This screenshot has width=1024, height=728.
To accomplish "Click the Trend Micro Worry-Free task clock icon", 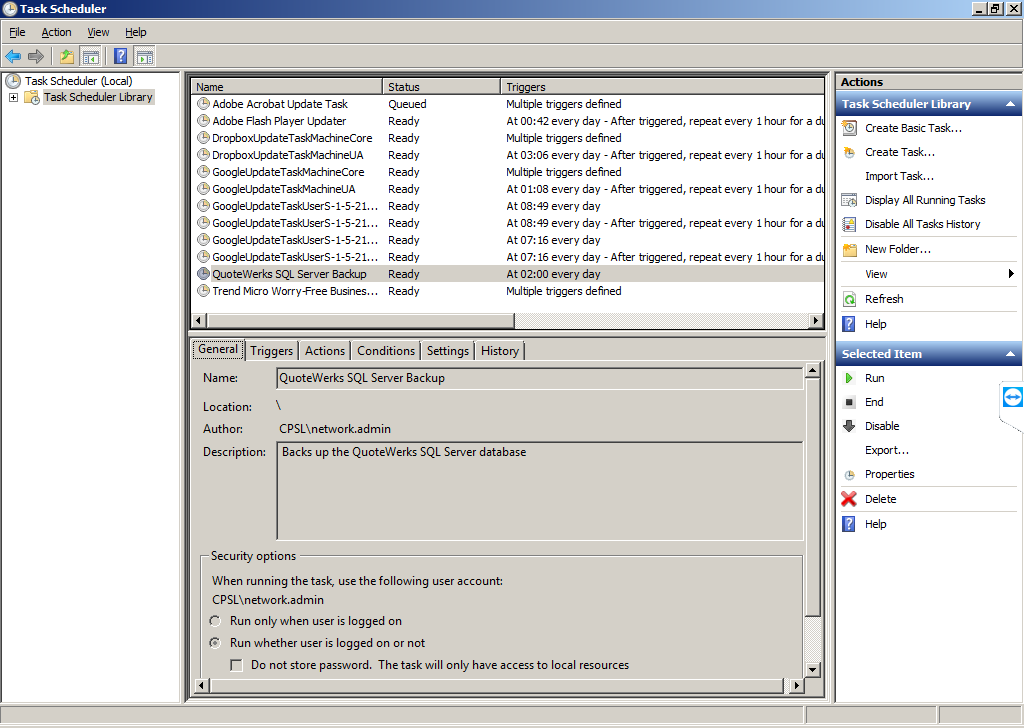I will (204, 291).
